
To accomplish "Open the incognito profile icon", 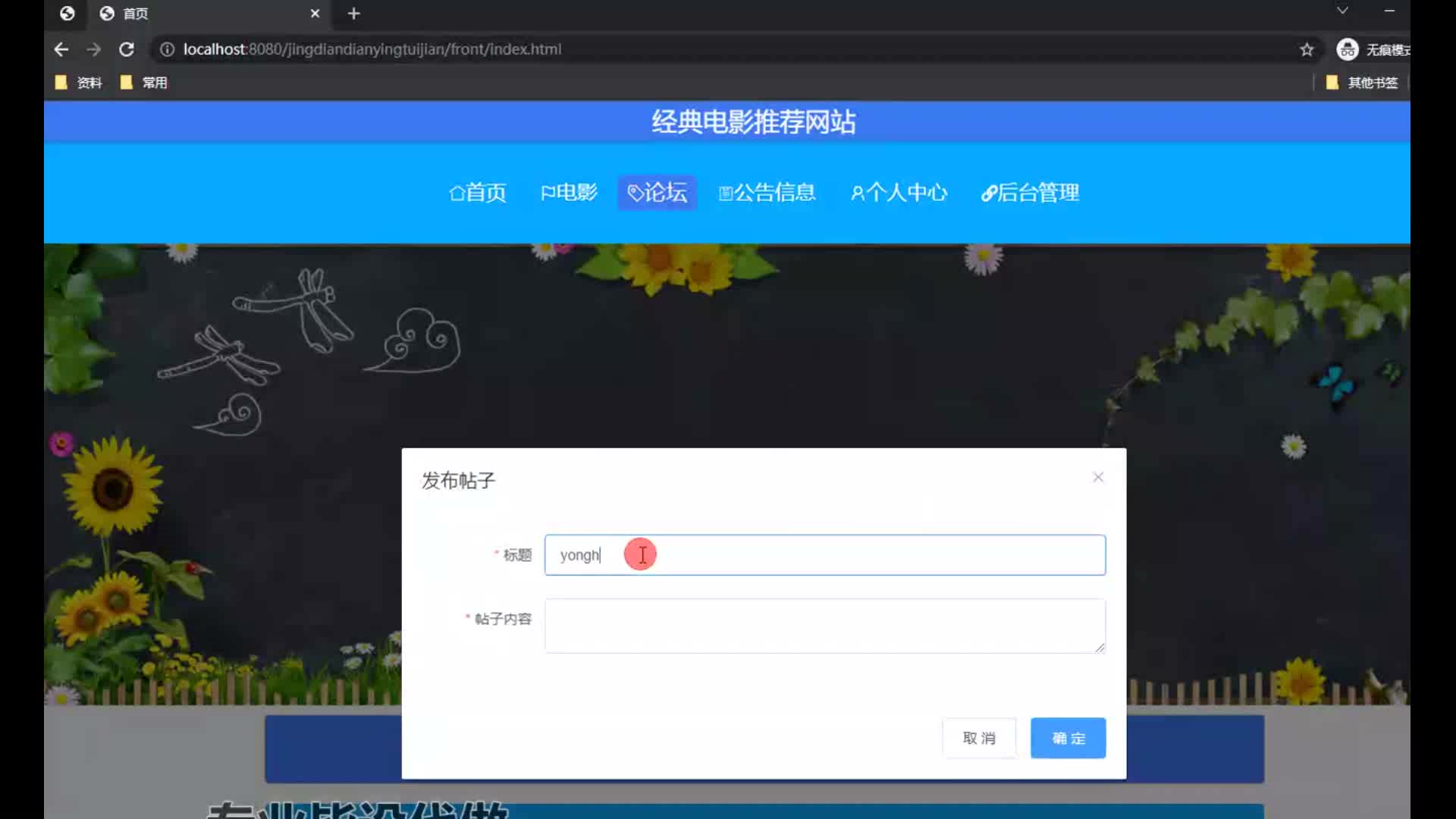I will [1348, 49].
